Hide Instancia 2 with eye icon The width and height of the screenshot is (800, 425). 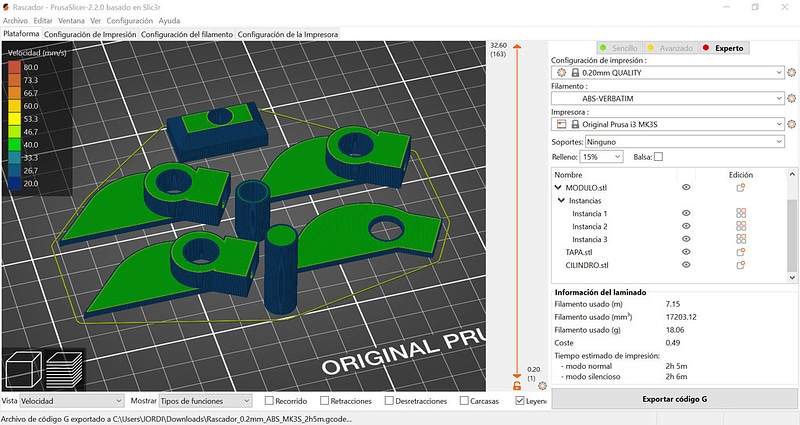(x=686, y=226)
